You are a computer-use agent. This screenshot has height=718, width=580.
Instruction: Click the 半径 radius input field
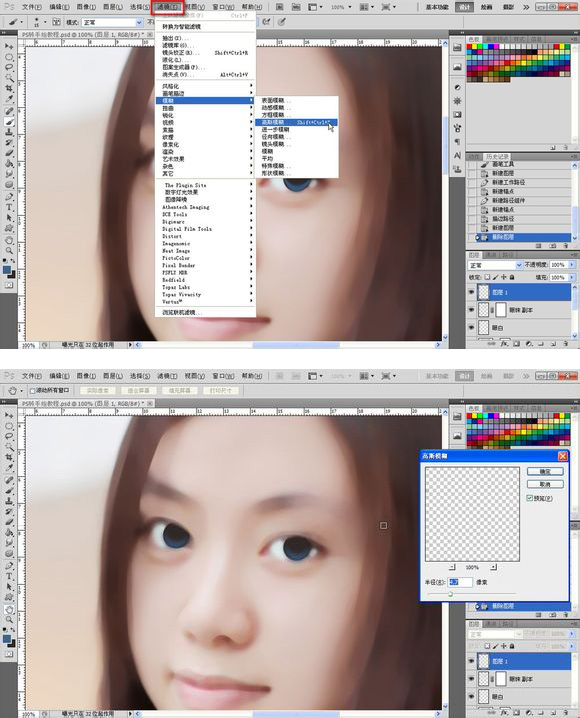(x=460, y=582)
